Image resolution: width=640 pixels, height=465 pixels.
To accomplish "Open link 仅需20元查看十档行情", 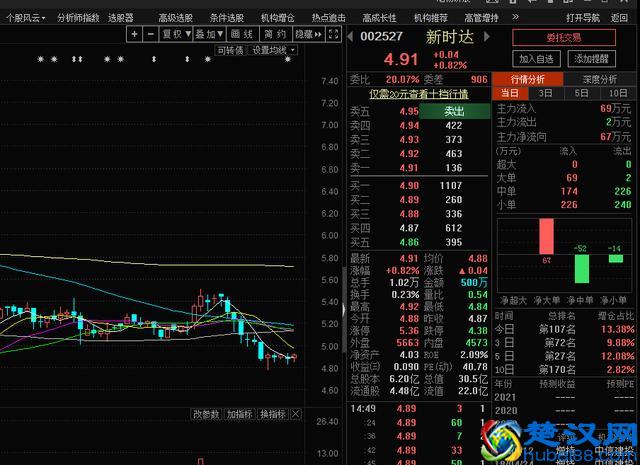I will point(419,94).
